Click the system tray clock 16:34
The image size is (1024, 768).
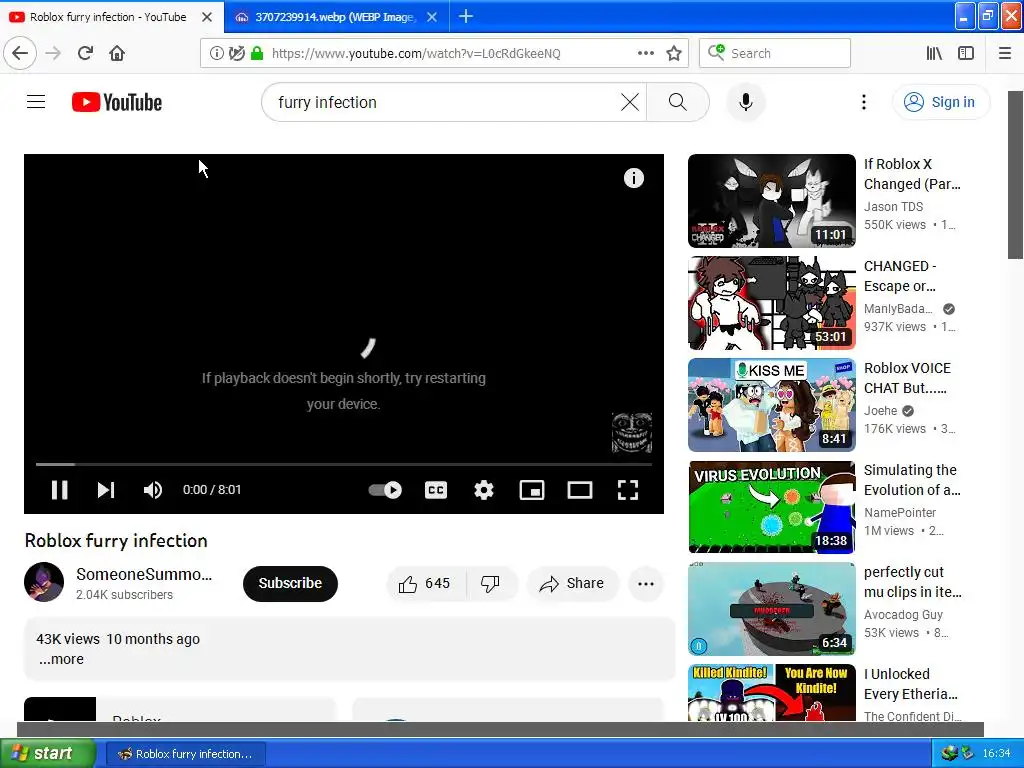[996, 753]
